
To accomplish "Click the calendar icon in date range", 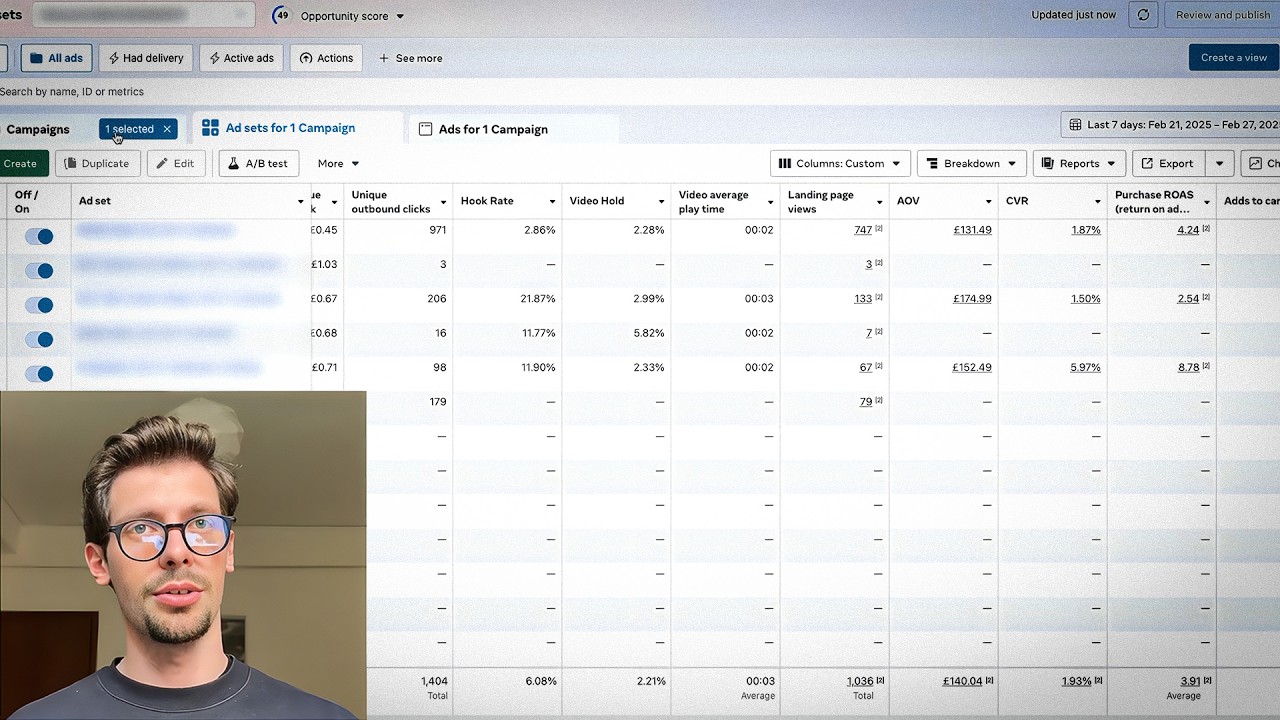I will point(1075,125).
